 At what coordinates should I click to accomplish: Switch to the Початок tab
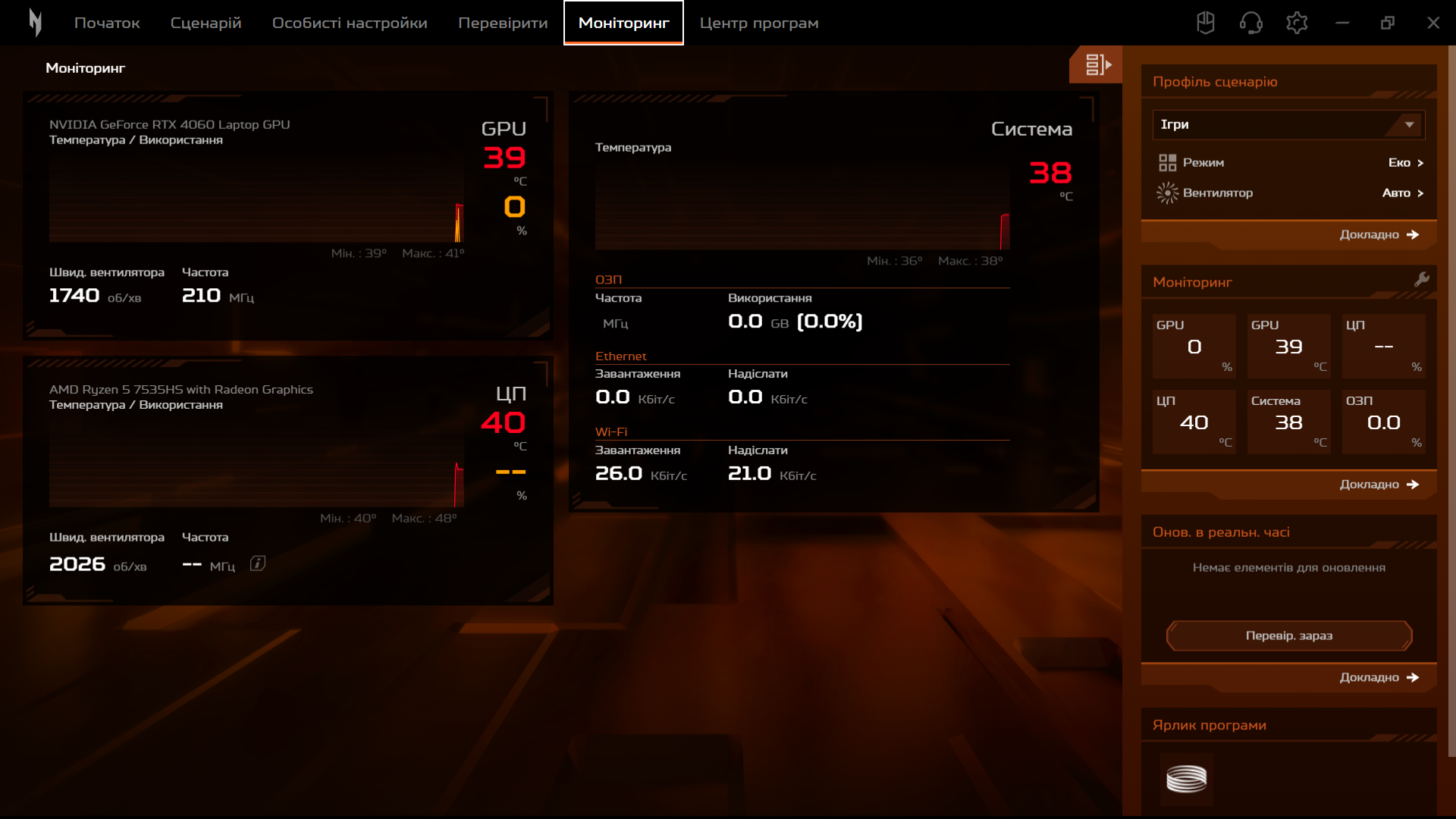tap(107, 22)
